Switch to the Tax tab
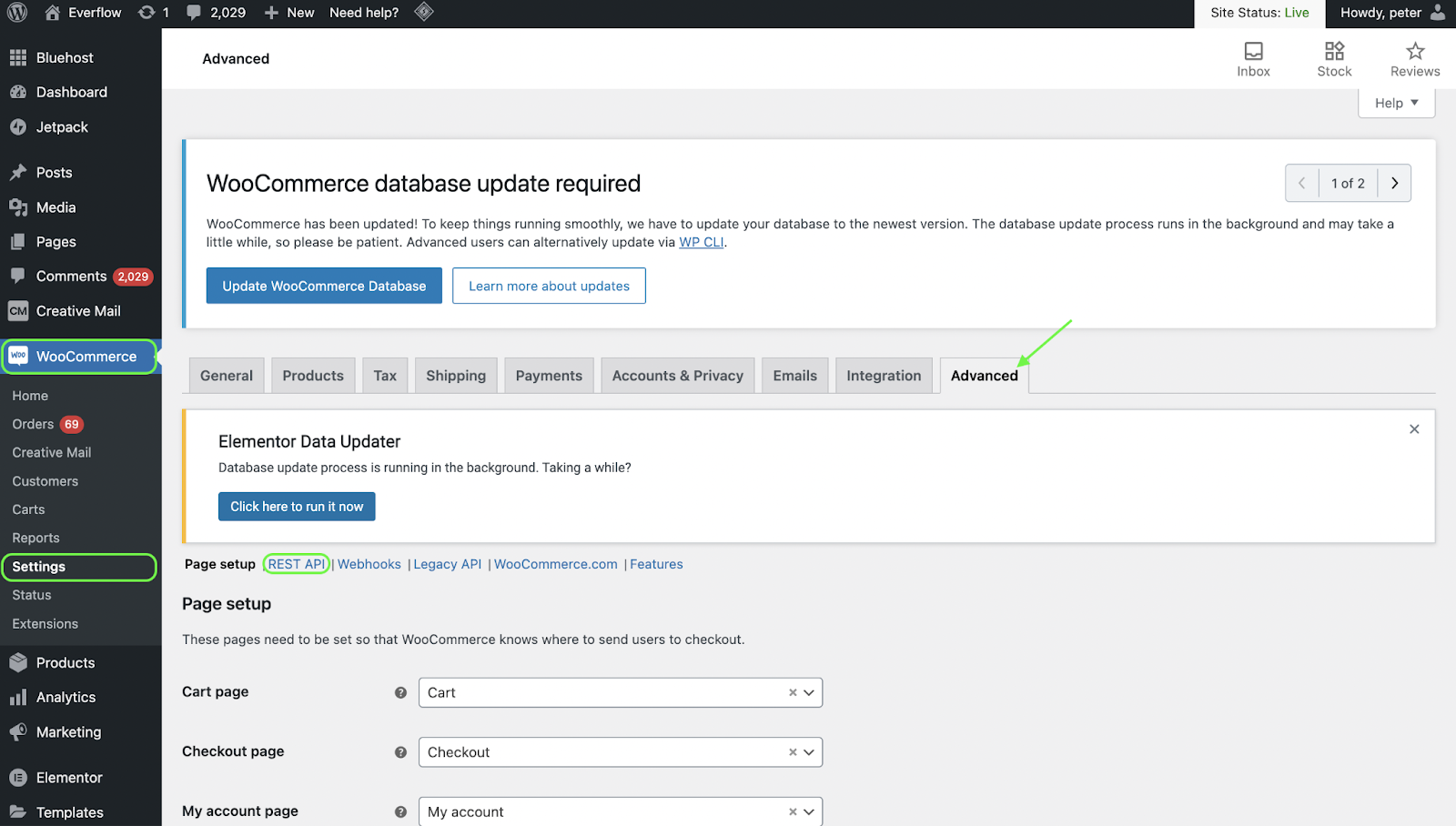1456x826 pixels. coord(385,376)
